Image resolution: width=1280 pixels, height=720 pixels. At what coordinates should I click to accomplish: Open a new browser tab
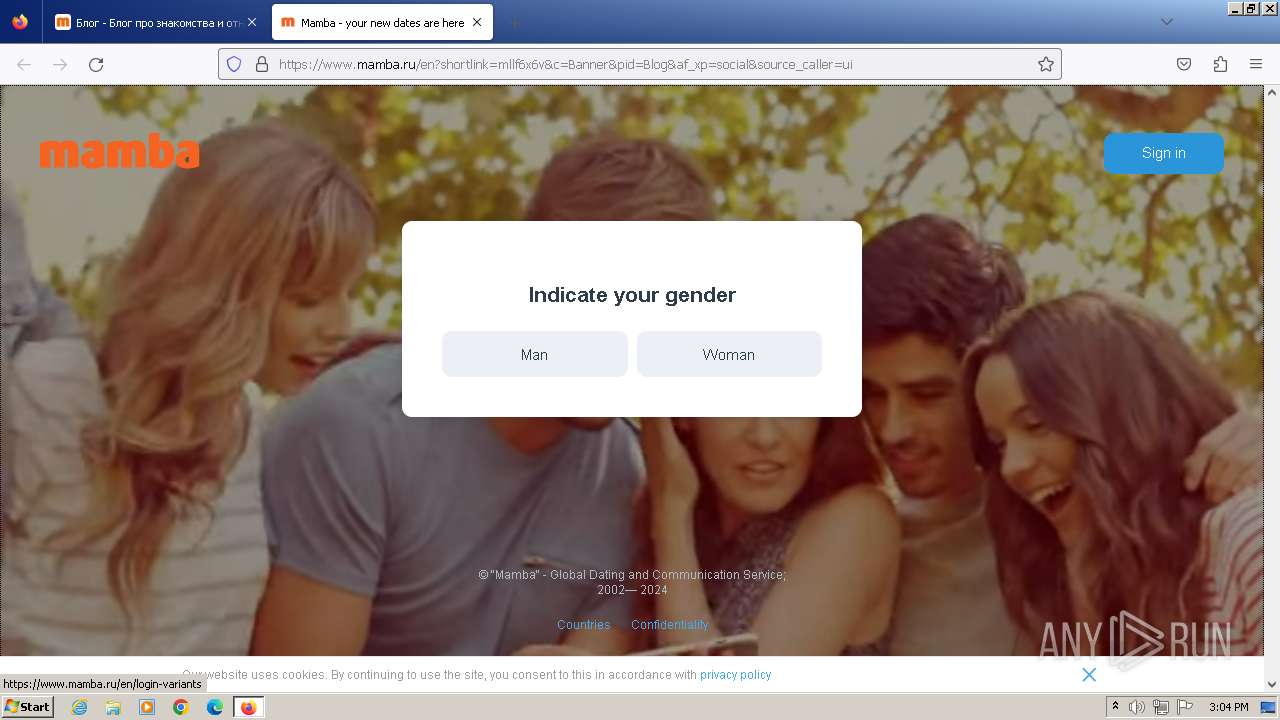click(x=514, y=22)
